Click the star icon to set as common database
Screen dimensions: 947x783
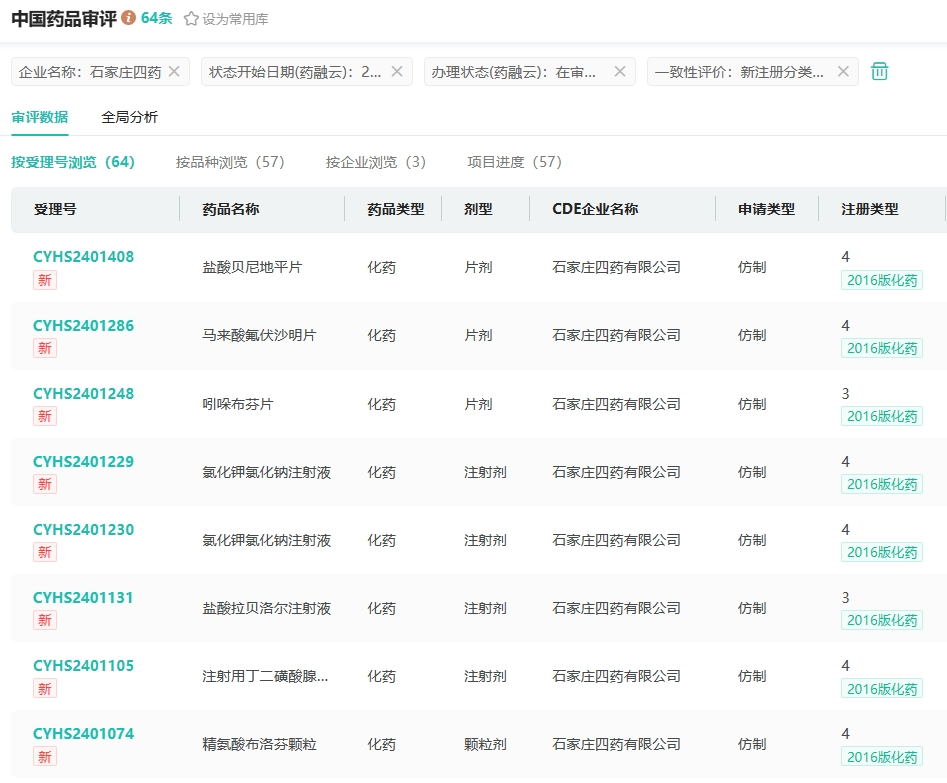(191, 19)
